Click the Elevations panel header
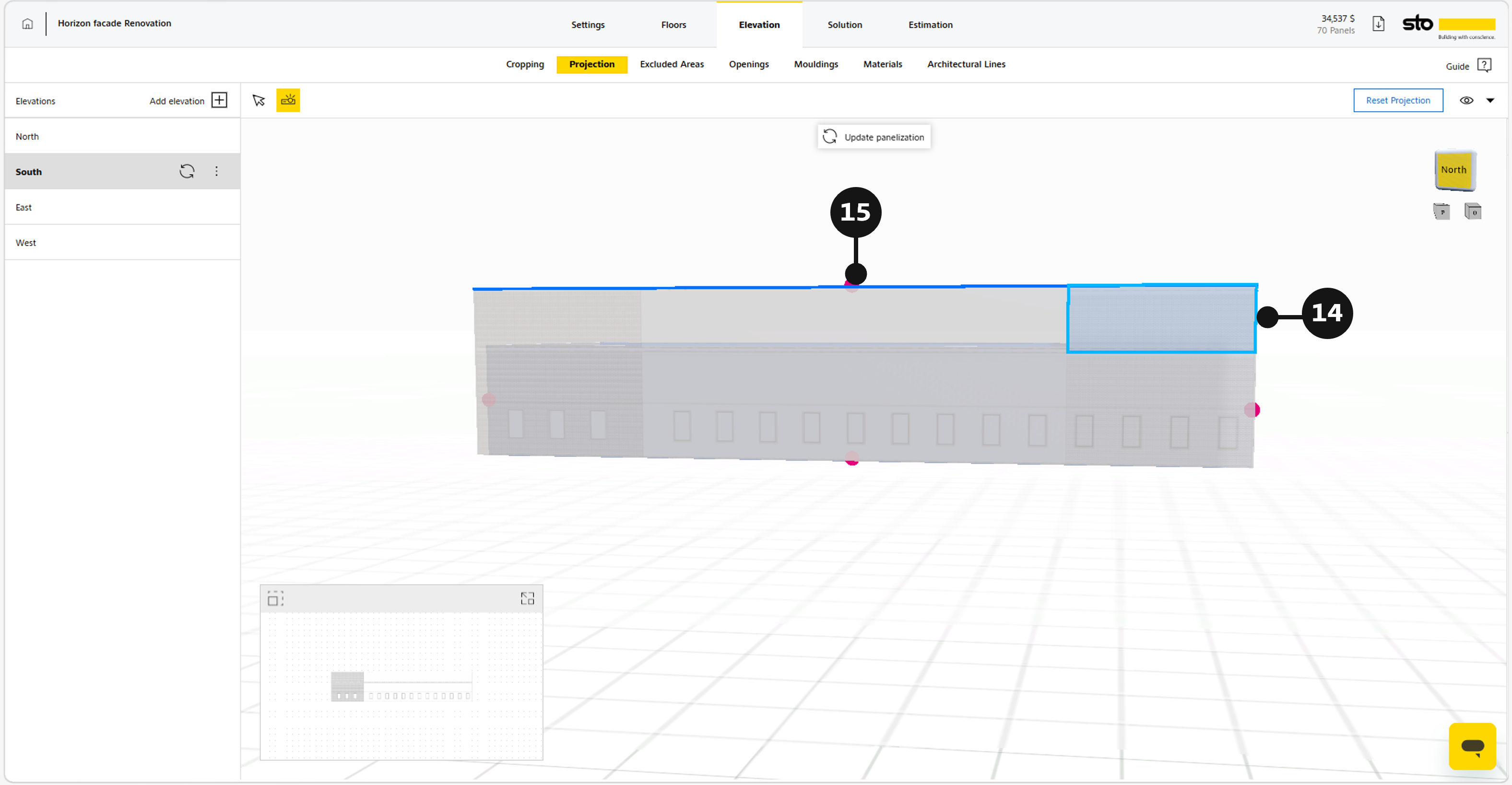This screenshot has width=1512, height=785. (x=35, y=101)
